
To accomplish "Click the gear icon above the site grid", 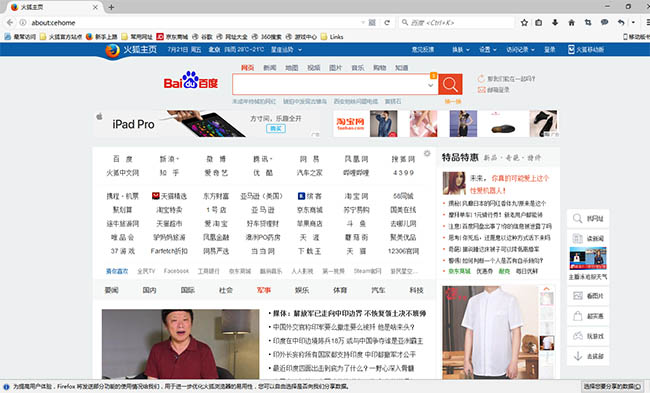I will [427, 154].
